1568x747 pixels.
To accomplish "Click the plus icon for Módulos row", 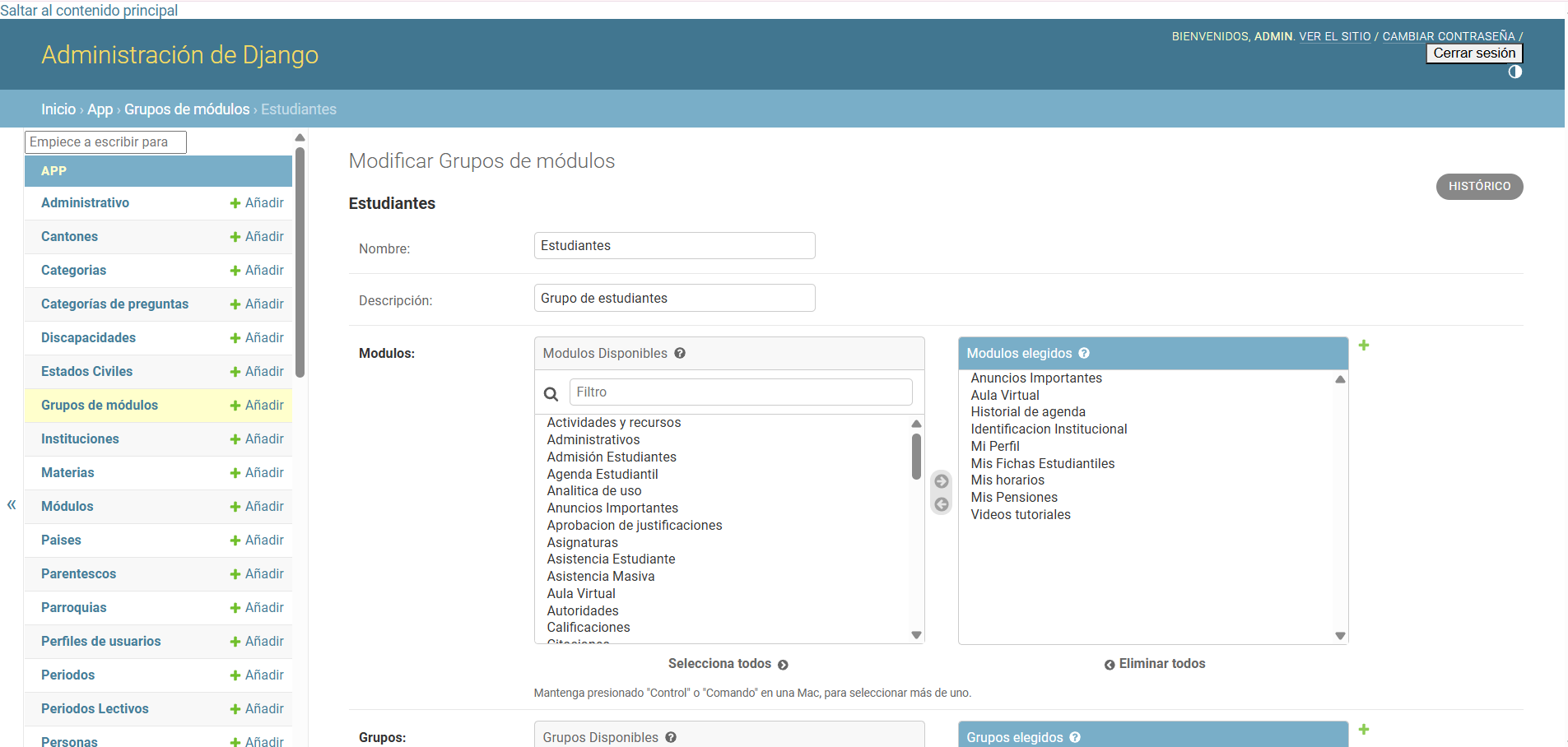I will (235, 507).
